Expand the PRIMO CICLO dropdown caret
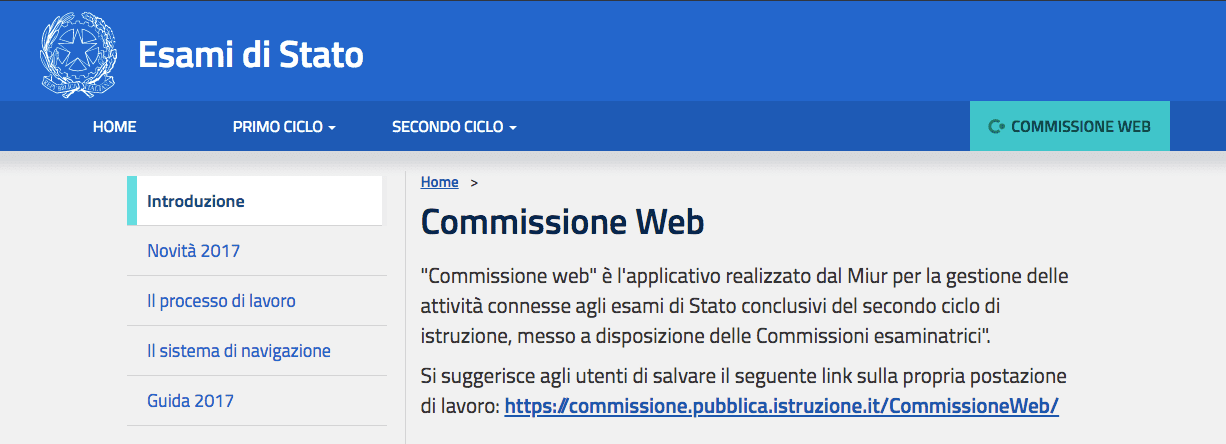This screenshot has width=1226, height=444. pos(331,128)
